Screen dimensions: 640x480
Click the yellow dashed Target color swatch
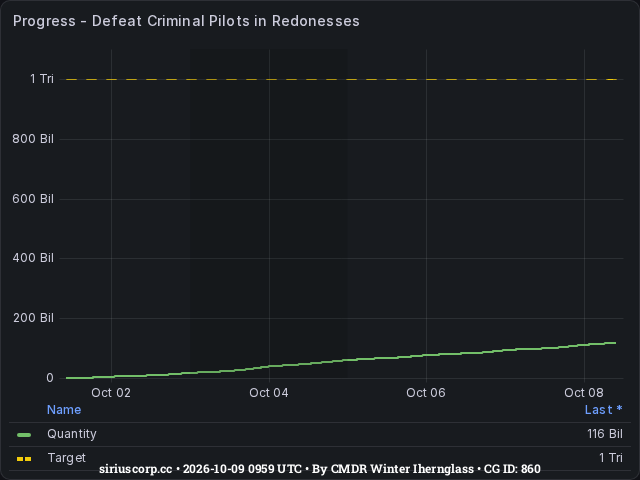point(24,459)
